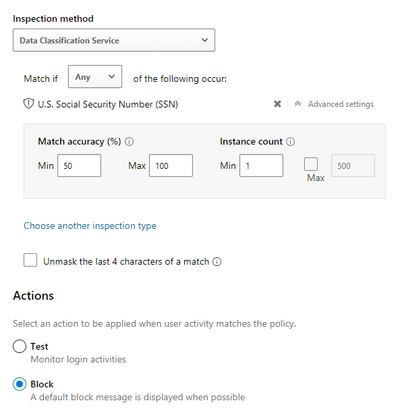Select the Test action radio button
This screenshot has width=400, height=418.
(x=19, y=346)
